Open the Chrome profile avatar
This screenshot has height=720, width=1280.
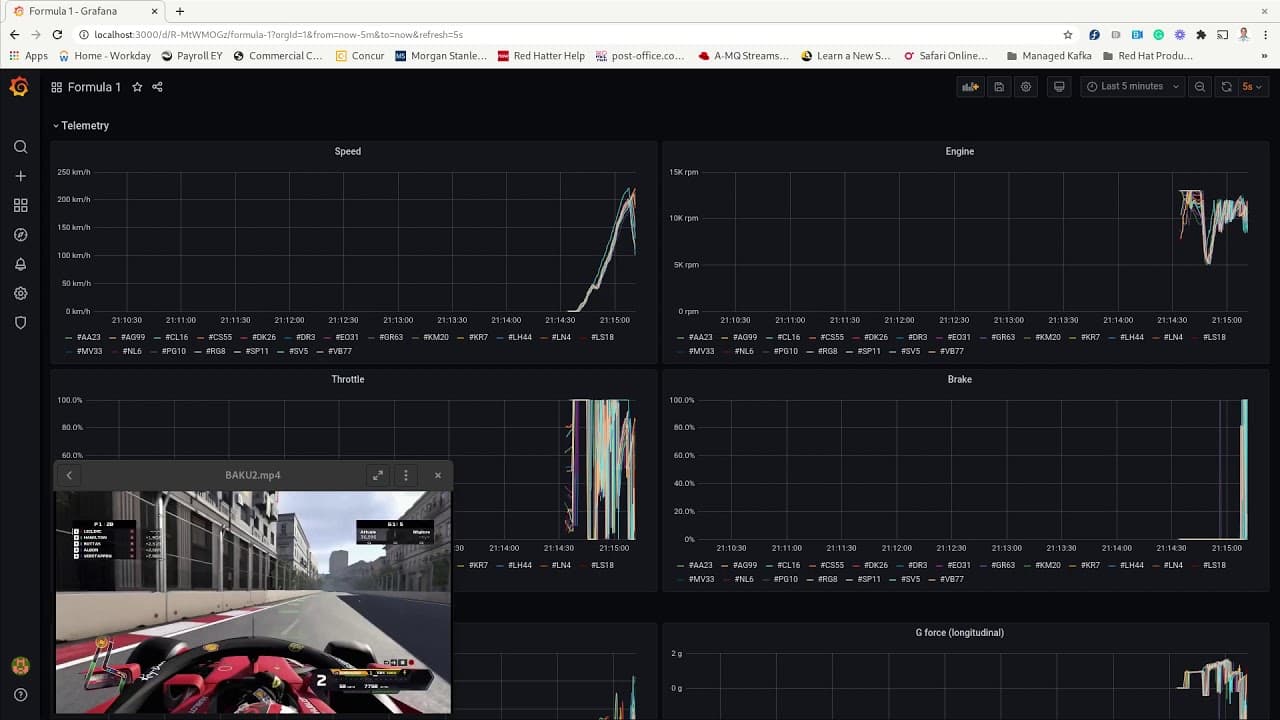[1244, 34]
